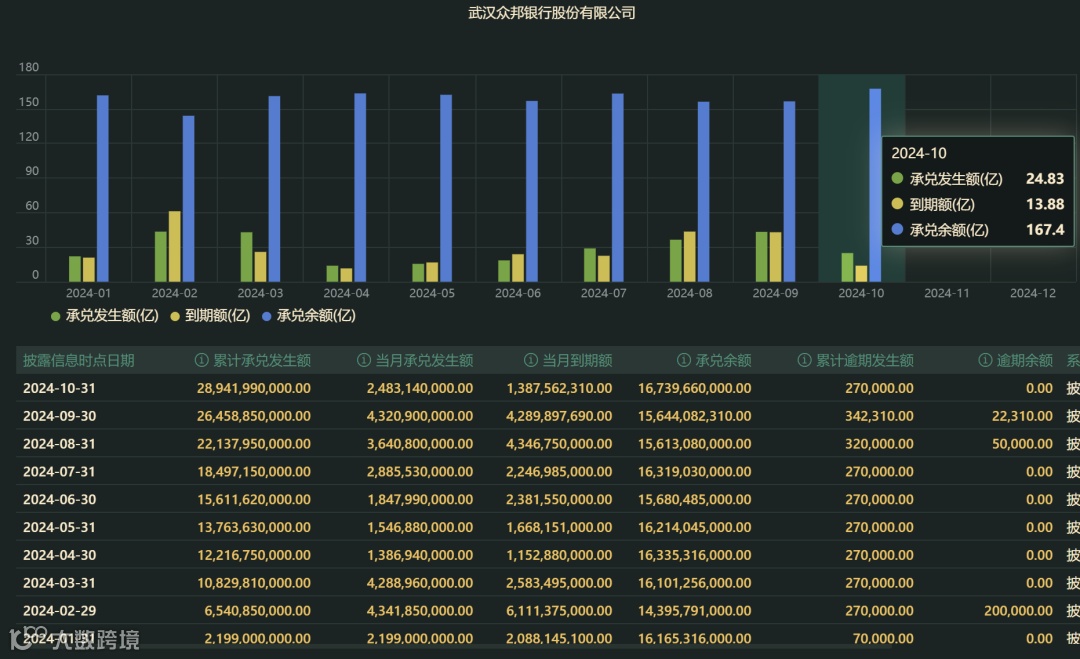Screen dimensions: 1080x659
Task: Click blue 承兑余额 bar for 2024-05
Action: pos(446,188)
